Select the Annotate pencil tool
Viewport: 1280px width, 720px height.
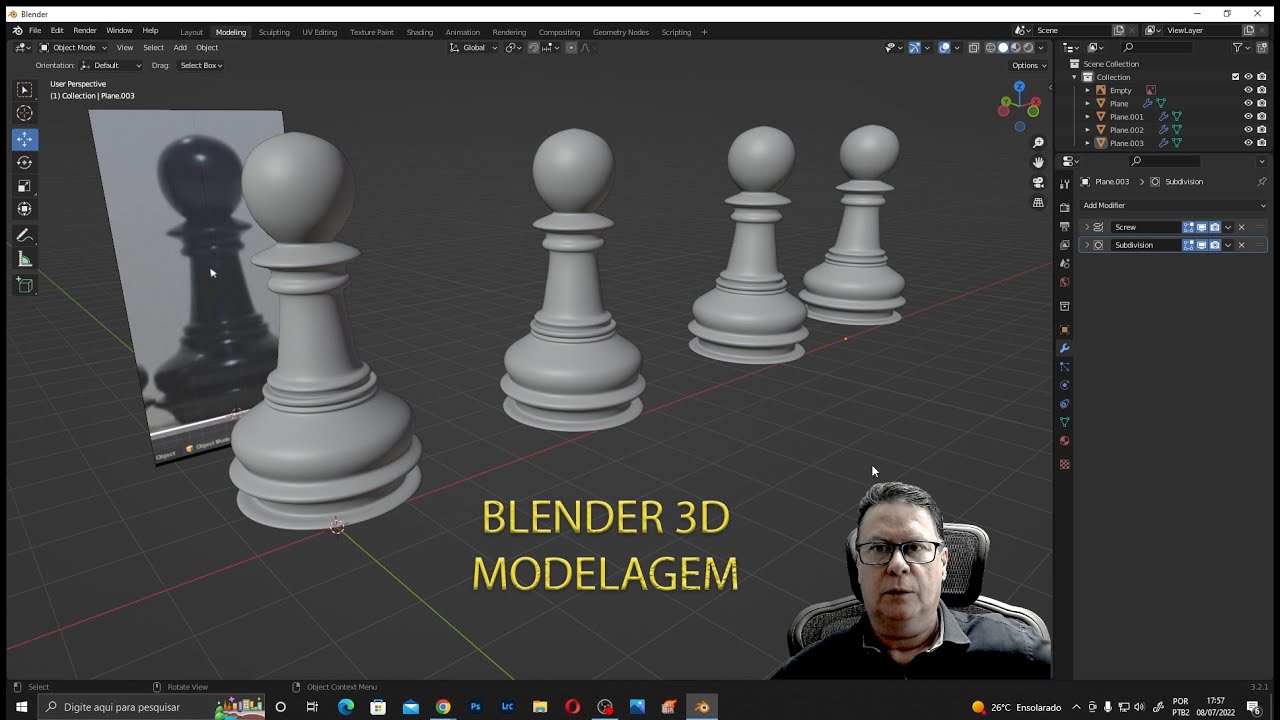click(25, 236)
